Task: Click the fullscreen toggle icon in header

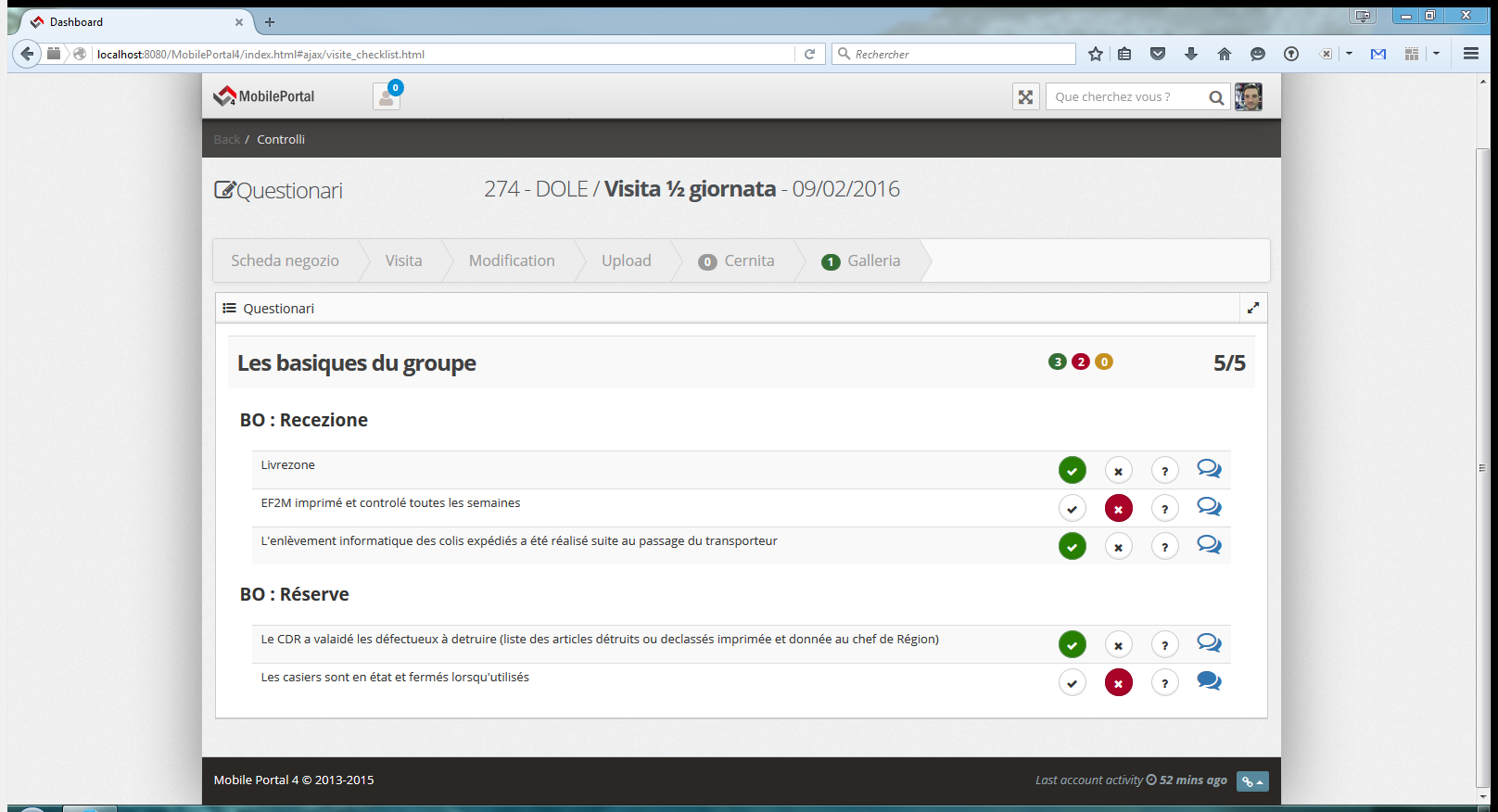Action: (1025, 97)
